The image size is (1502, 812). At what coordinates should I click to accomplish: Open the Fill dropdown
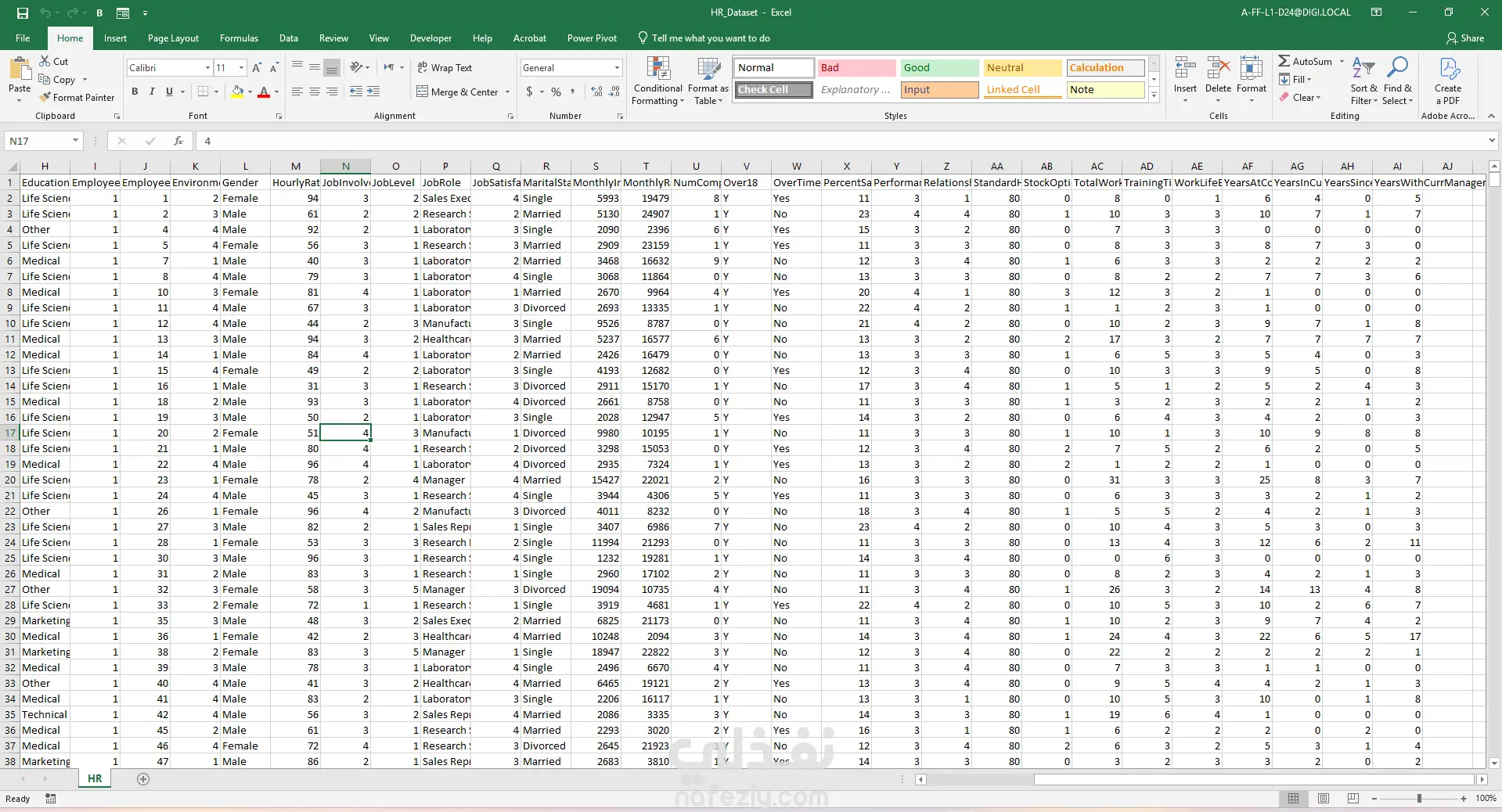(x=1295, y=79)
